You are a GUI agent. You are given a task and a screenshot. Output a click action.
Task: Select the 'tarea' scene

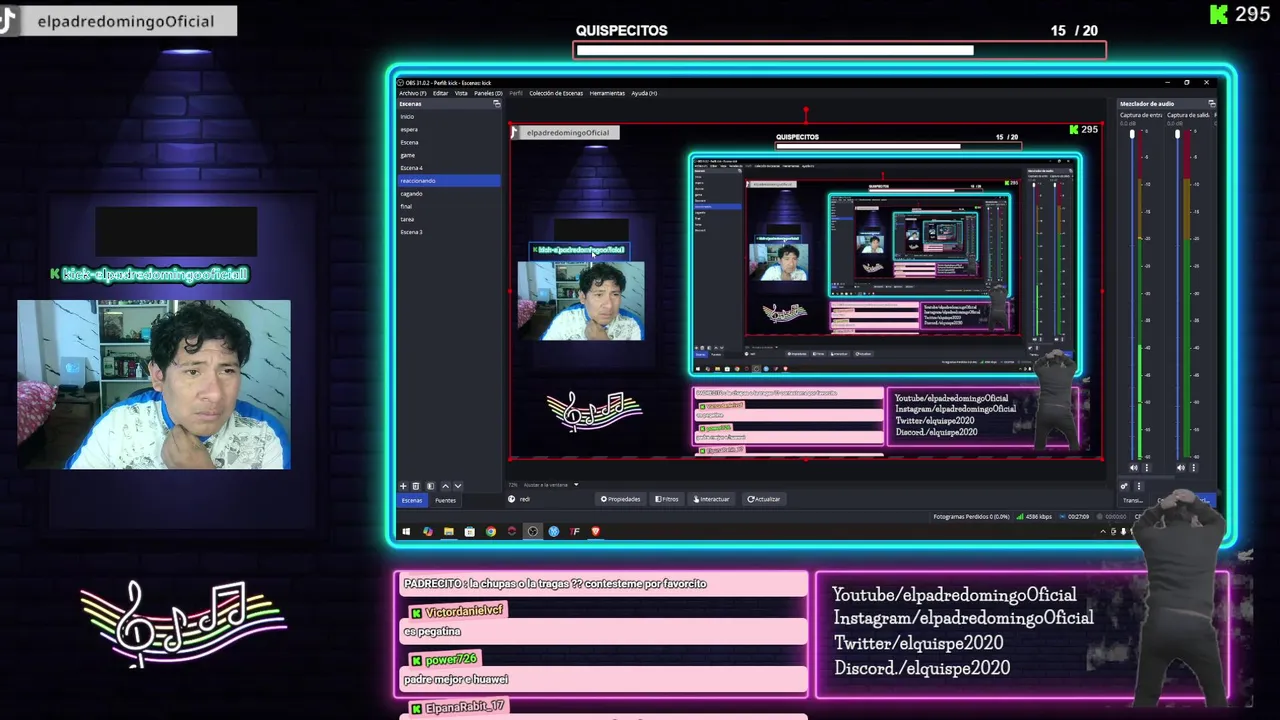click(448, 219)
